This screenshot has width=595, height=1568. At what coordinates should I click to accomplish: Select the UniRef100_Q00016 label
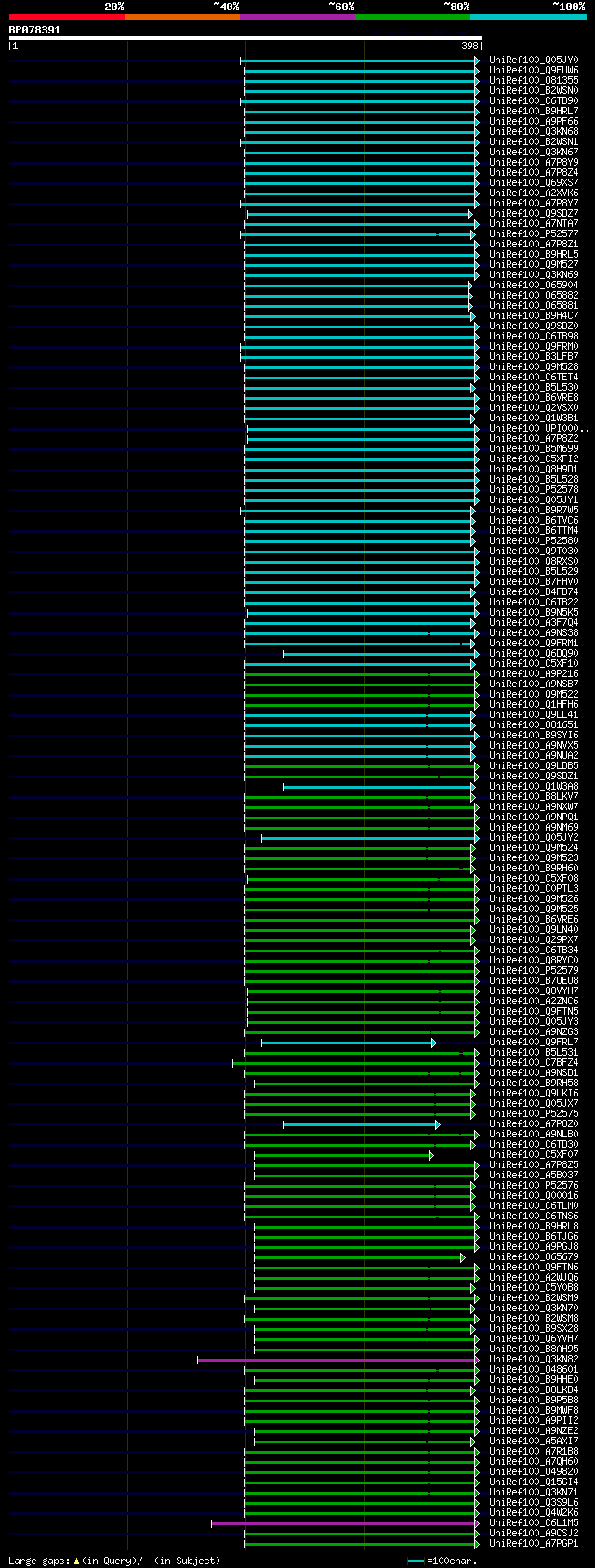tap(534, 1196)
